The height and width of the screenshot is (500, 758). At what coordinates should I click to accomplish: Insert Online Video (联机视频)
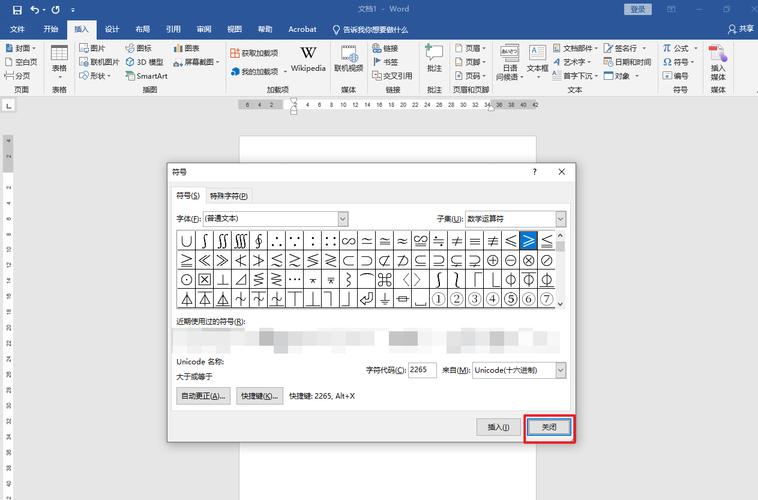click(349, 59)
